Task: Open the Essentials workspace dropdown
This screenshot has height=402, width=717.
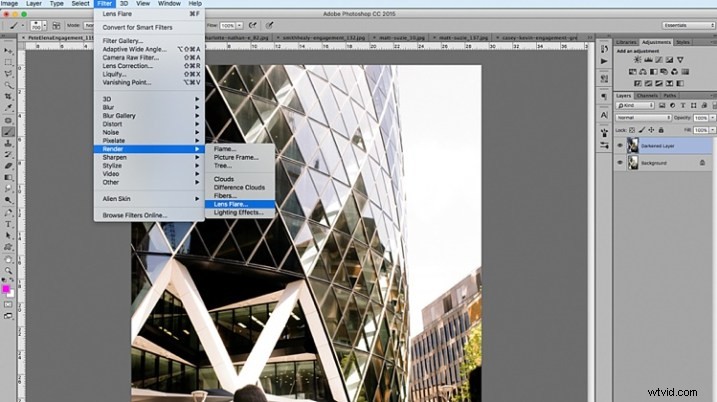Action: coord(688,26)
